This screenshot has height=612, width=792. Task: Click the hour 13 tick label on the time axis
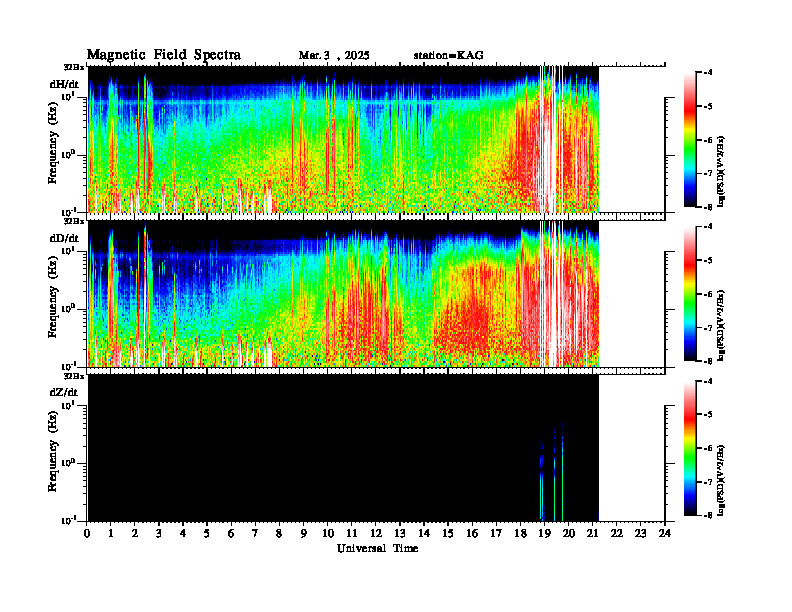pos(400,533)
